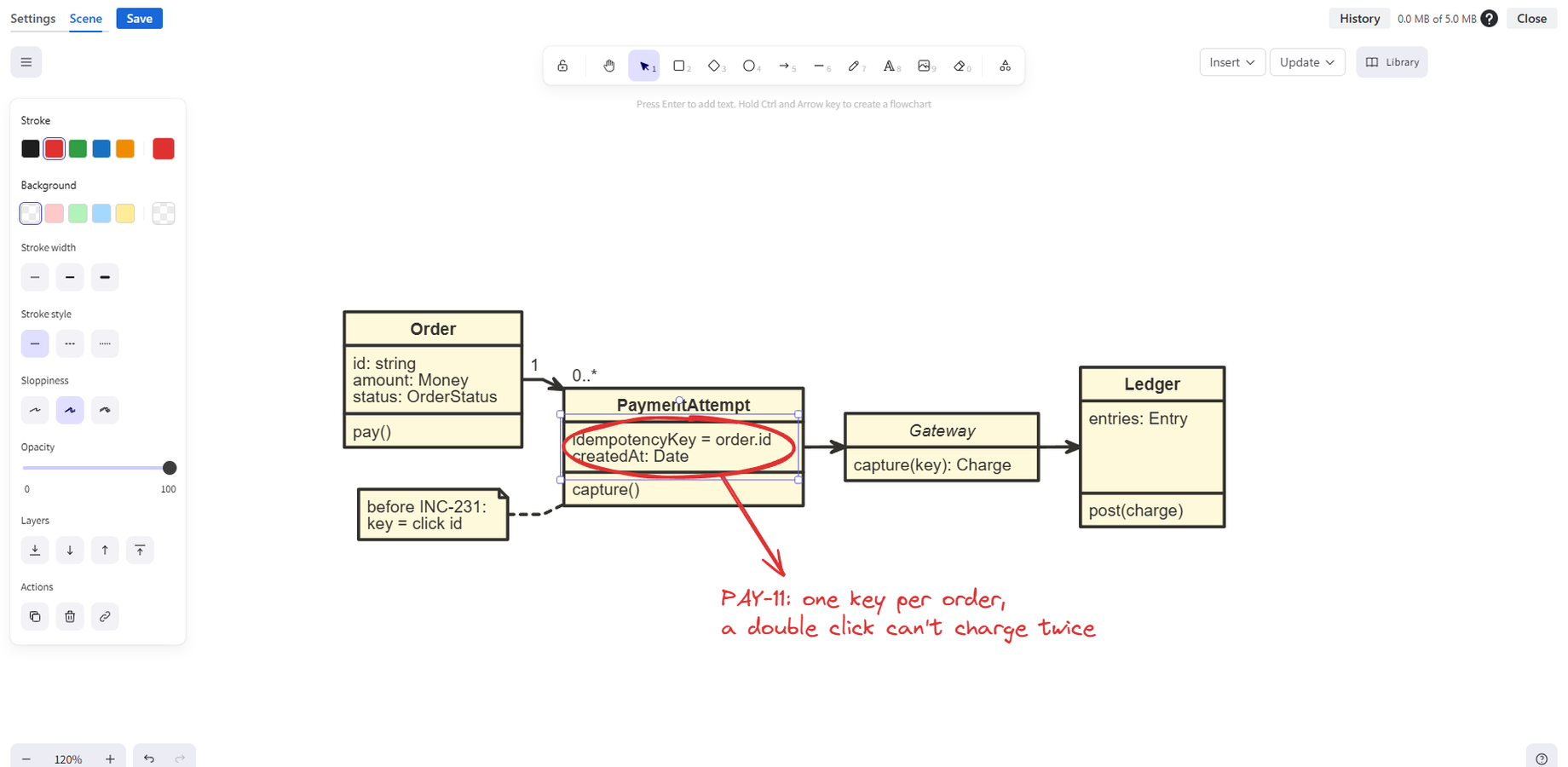This screenshot has width=1568, height=767.
Task: Undo the last action
Action: [149, 758]
